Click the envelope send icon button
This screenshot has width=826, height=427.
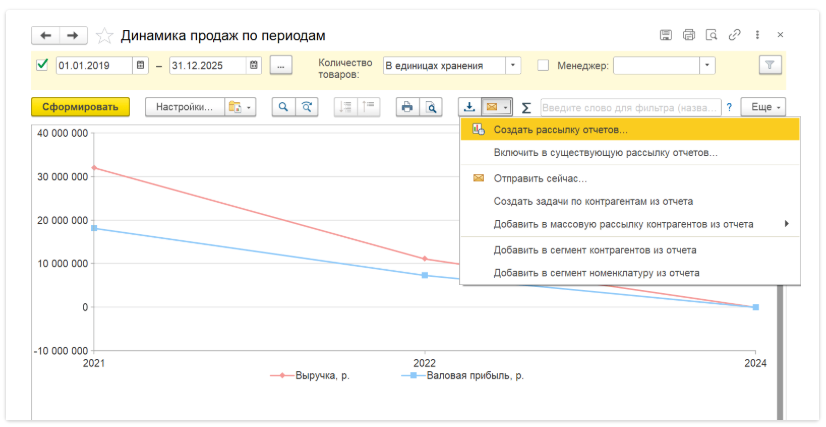497,107
